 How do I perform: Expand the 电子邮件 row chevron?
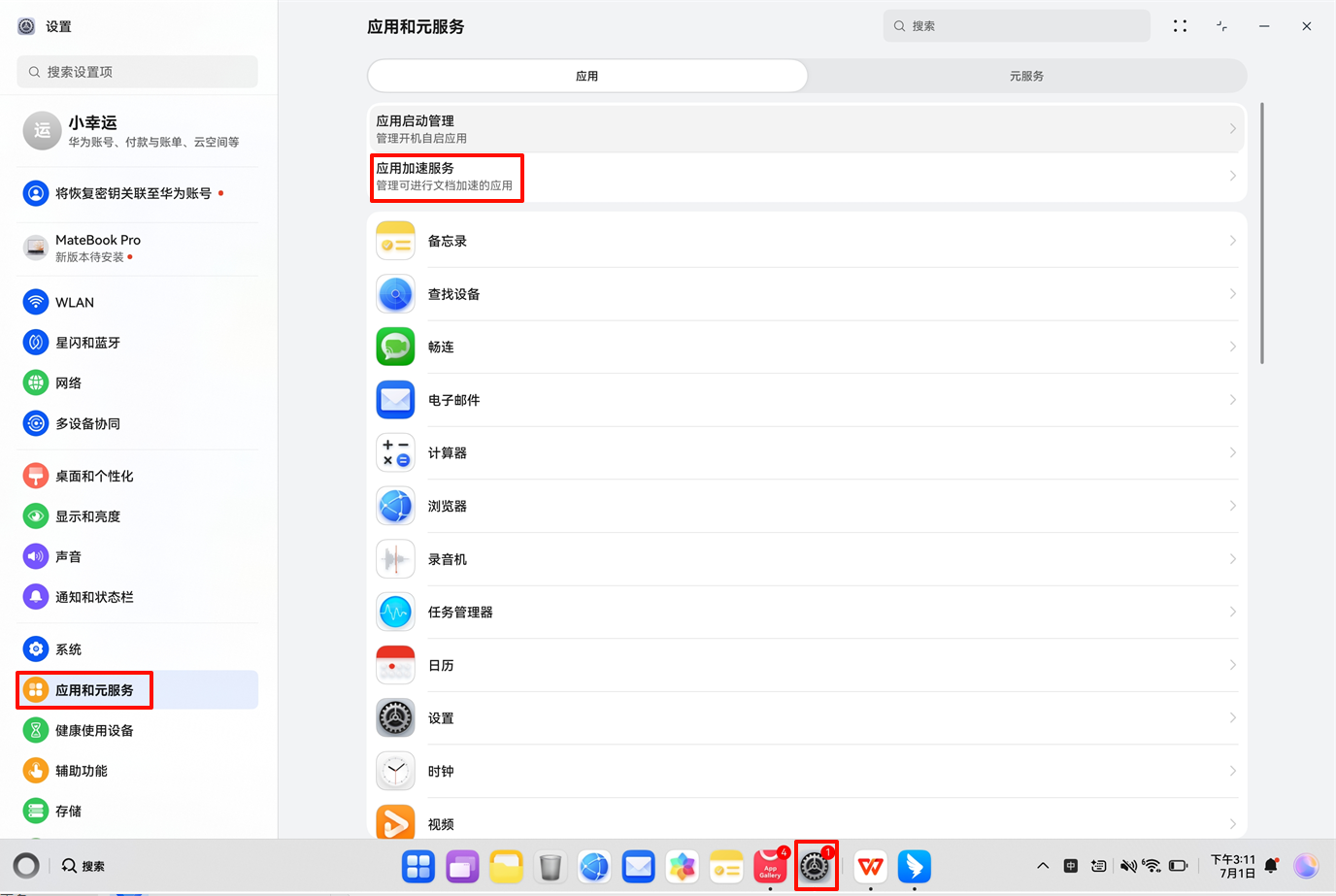(1233, 400)
